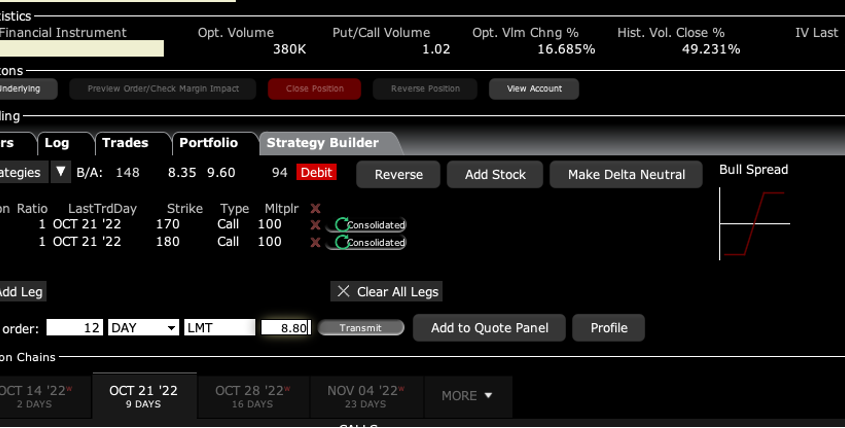The width and height of the screenshot is (845, 428).
Task: Click the Reverse Position button
Action: tap(425, 89)
